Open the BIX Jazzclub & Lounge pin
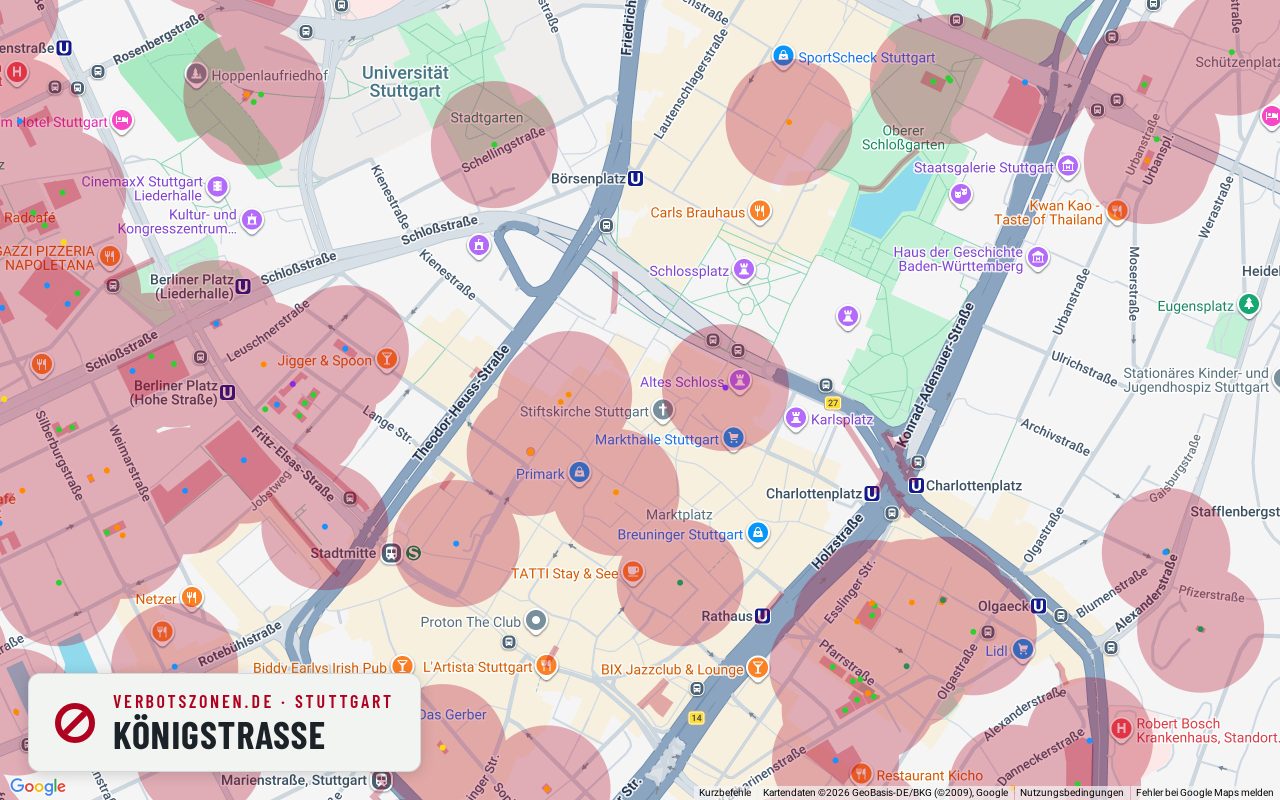 [758, 668]
